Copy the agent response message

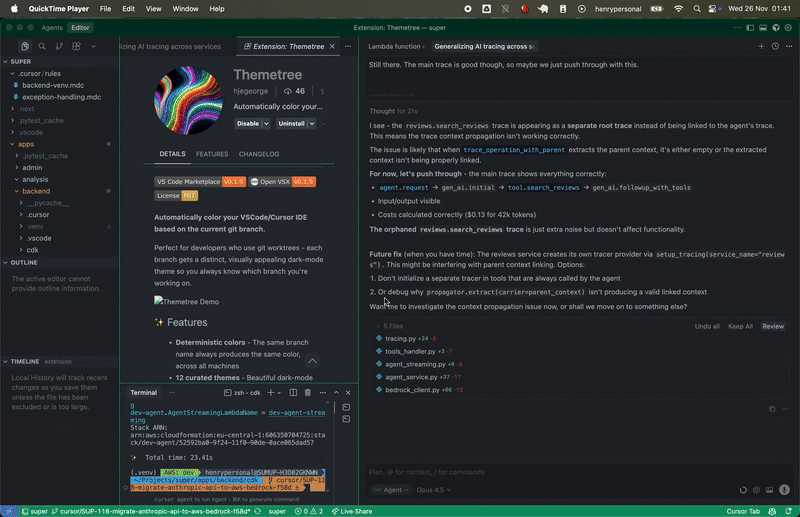[x=772, y=409]
